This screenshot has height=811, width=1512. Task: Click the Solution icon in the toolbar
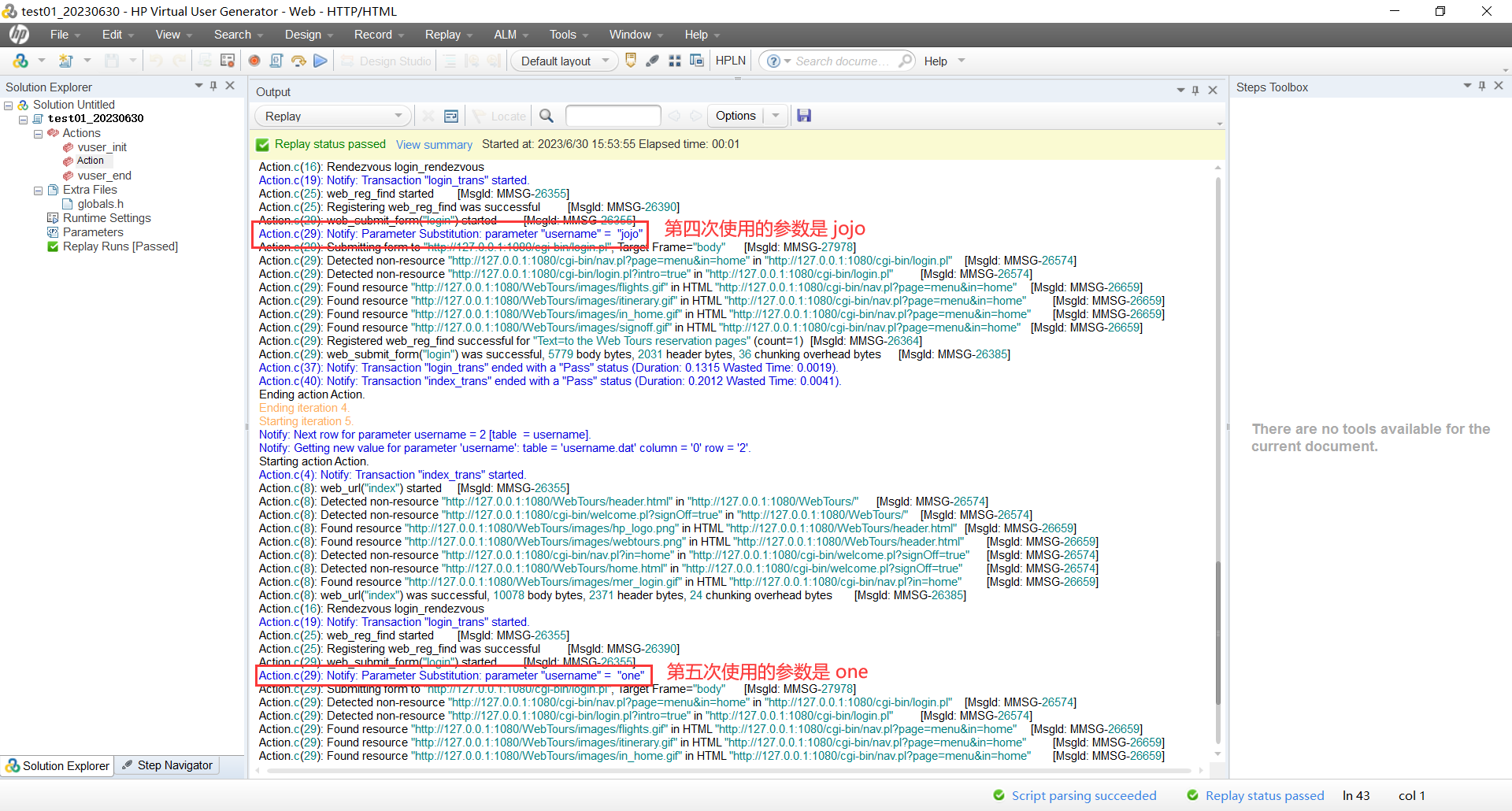[x=20, y=61]
